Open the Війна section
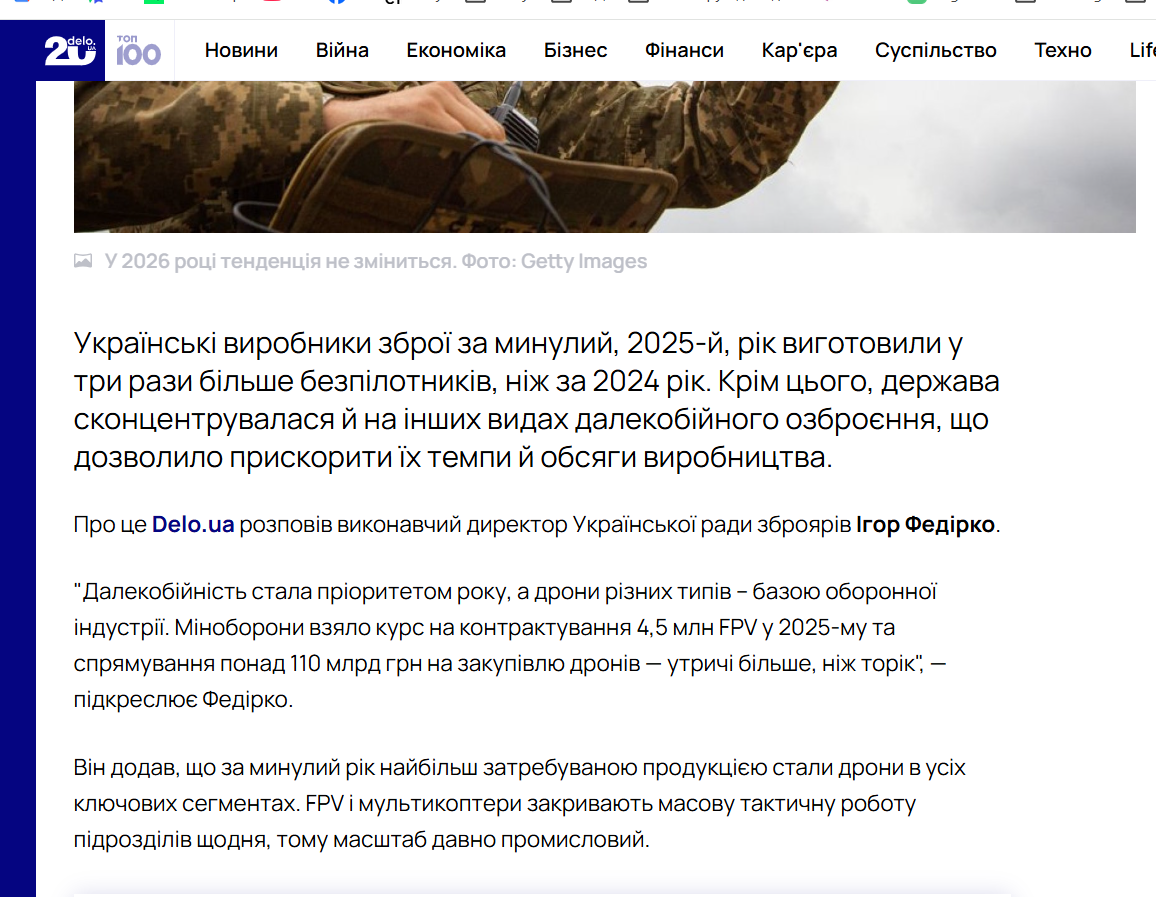This screenshot has height=897, width=1156. tap(343, 49)
